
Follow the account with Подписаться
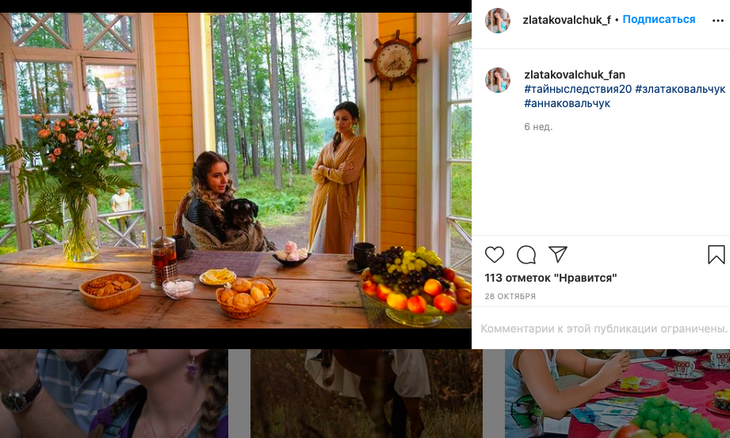click(659, 20)
